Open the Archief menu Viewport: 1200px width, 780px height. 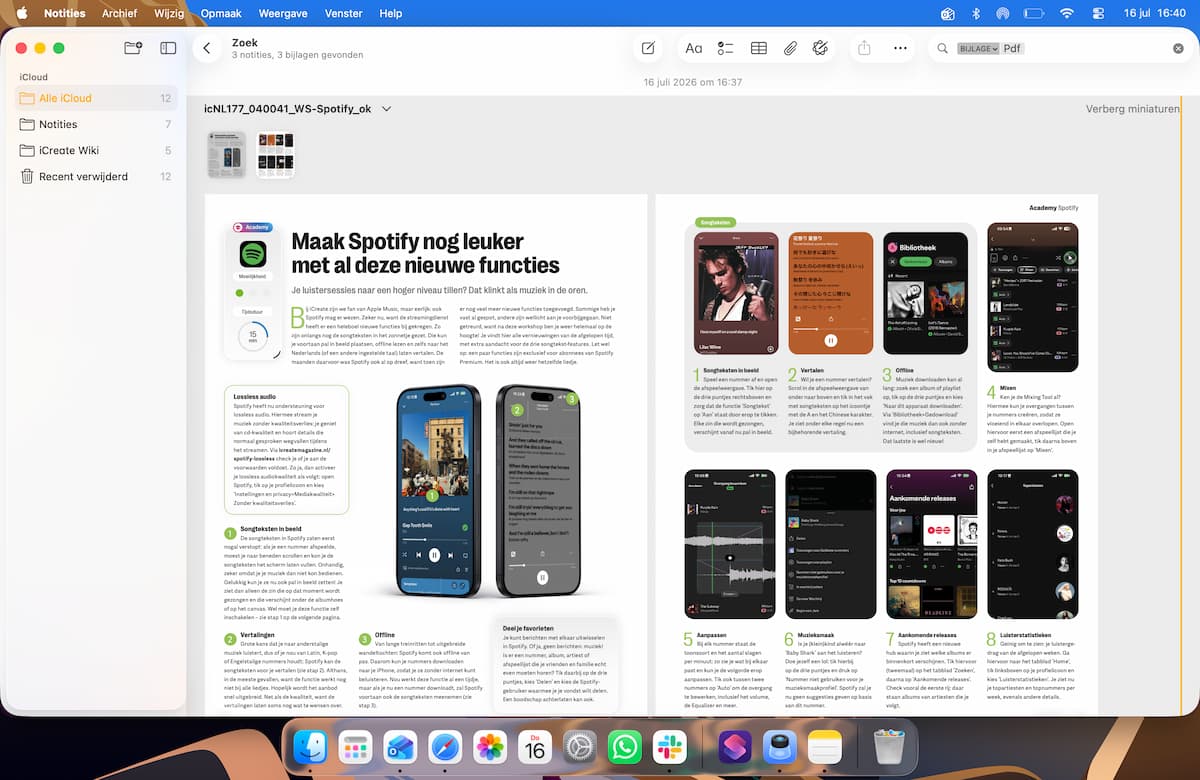[x=120, y=13]
